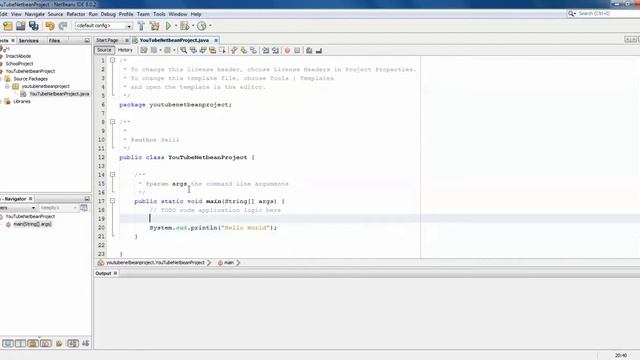Click the Undo toolbar icon
Screen dimensions: 640x360
tap(50, 26)
